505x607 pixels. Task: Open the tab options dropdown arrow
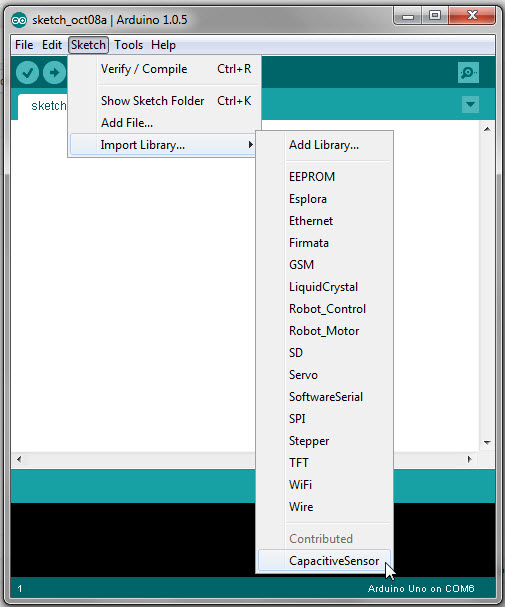(x=471, y=105)
